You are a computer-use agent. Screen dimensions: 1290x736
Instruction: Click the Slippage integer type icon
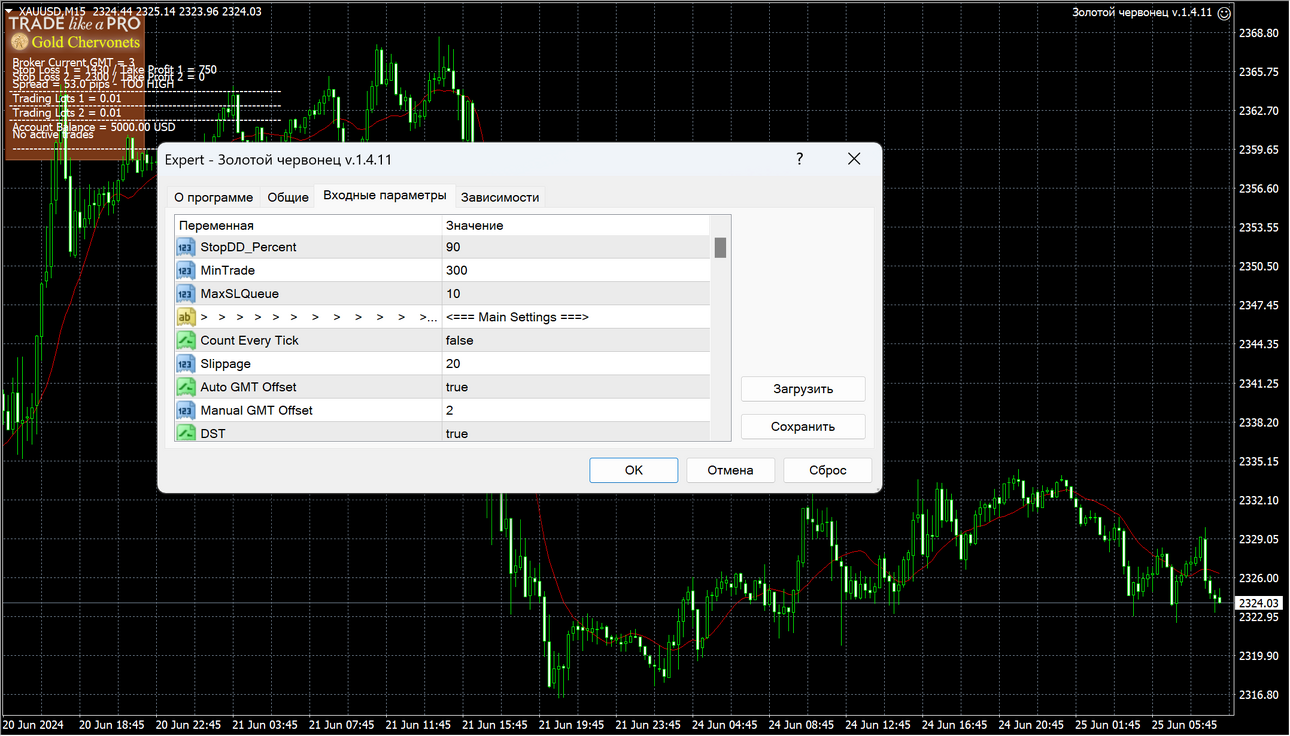coord(185,364)
